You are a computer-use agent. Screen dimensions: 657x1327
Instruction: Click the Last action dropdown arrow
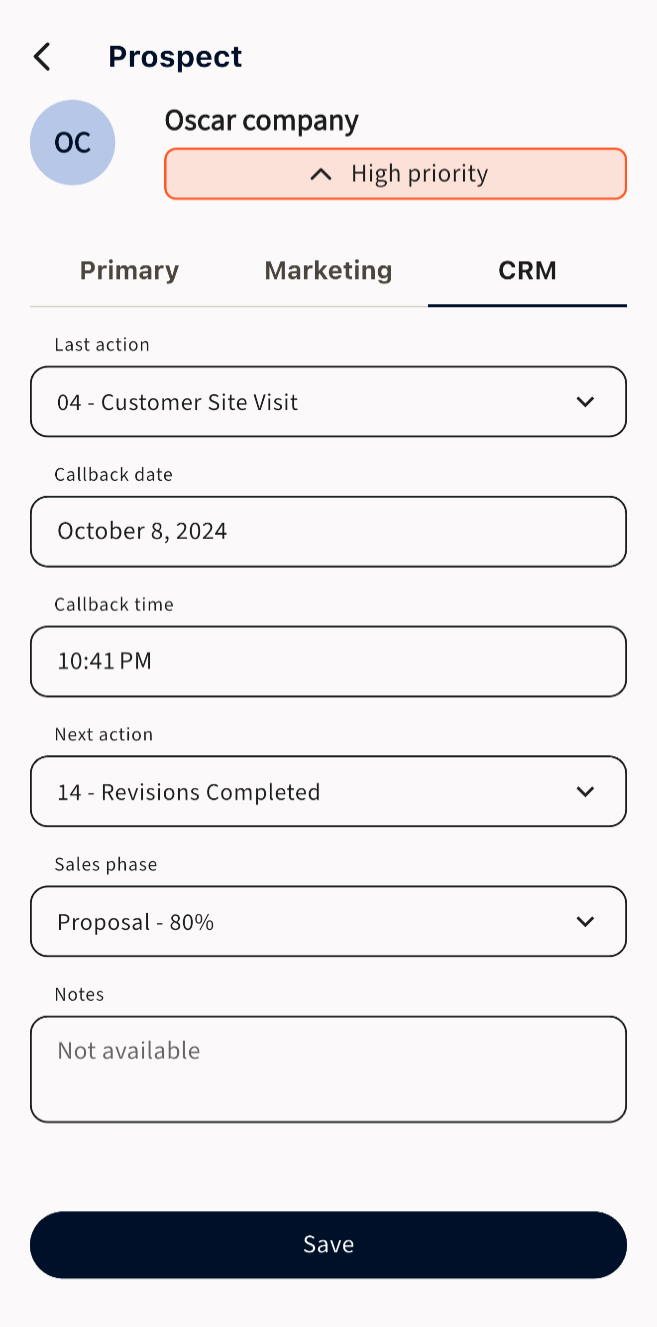586,402
